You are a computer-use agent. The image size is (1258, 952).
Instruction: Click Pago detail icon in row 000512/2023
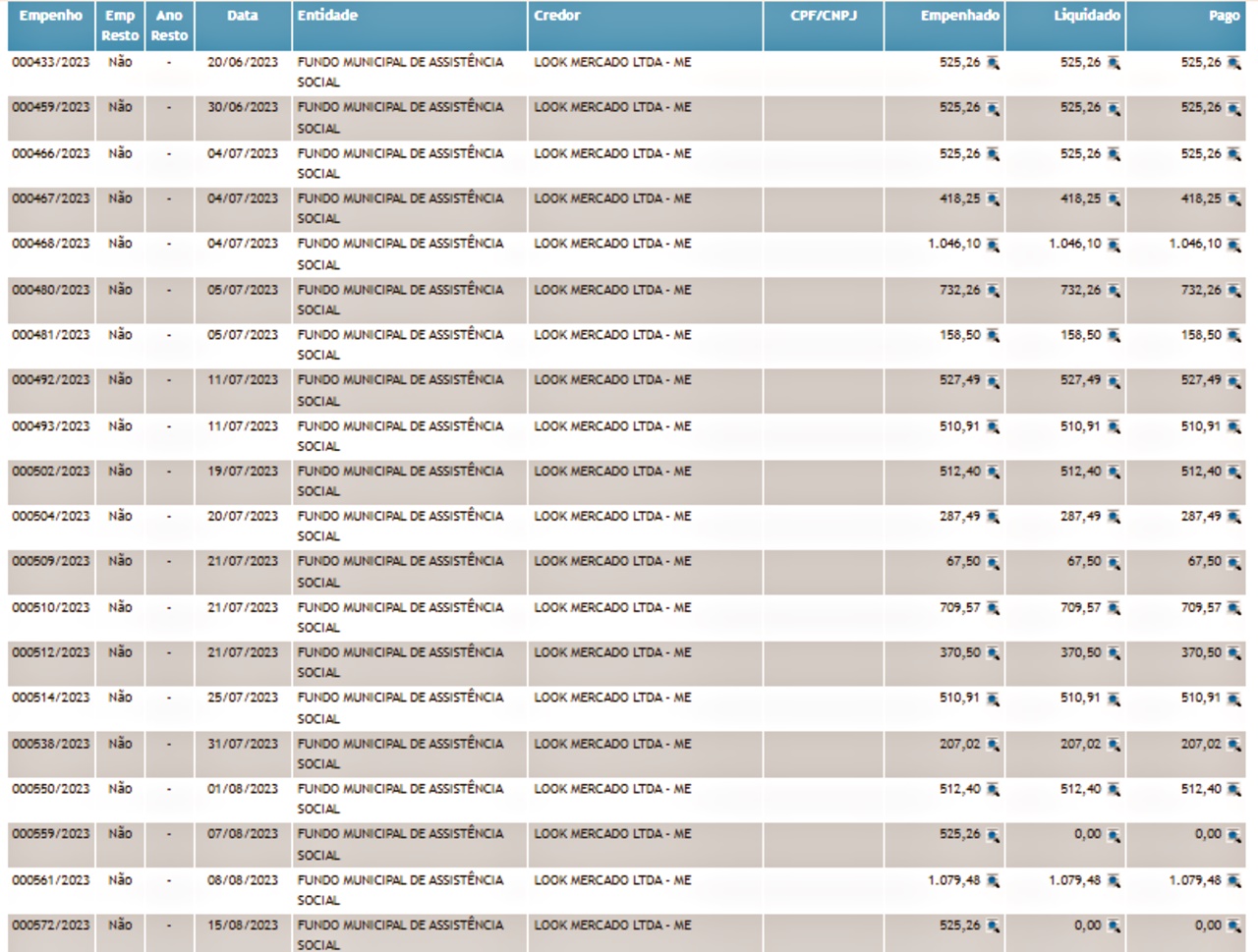(1233, 653)
